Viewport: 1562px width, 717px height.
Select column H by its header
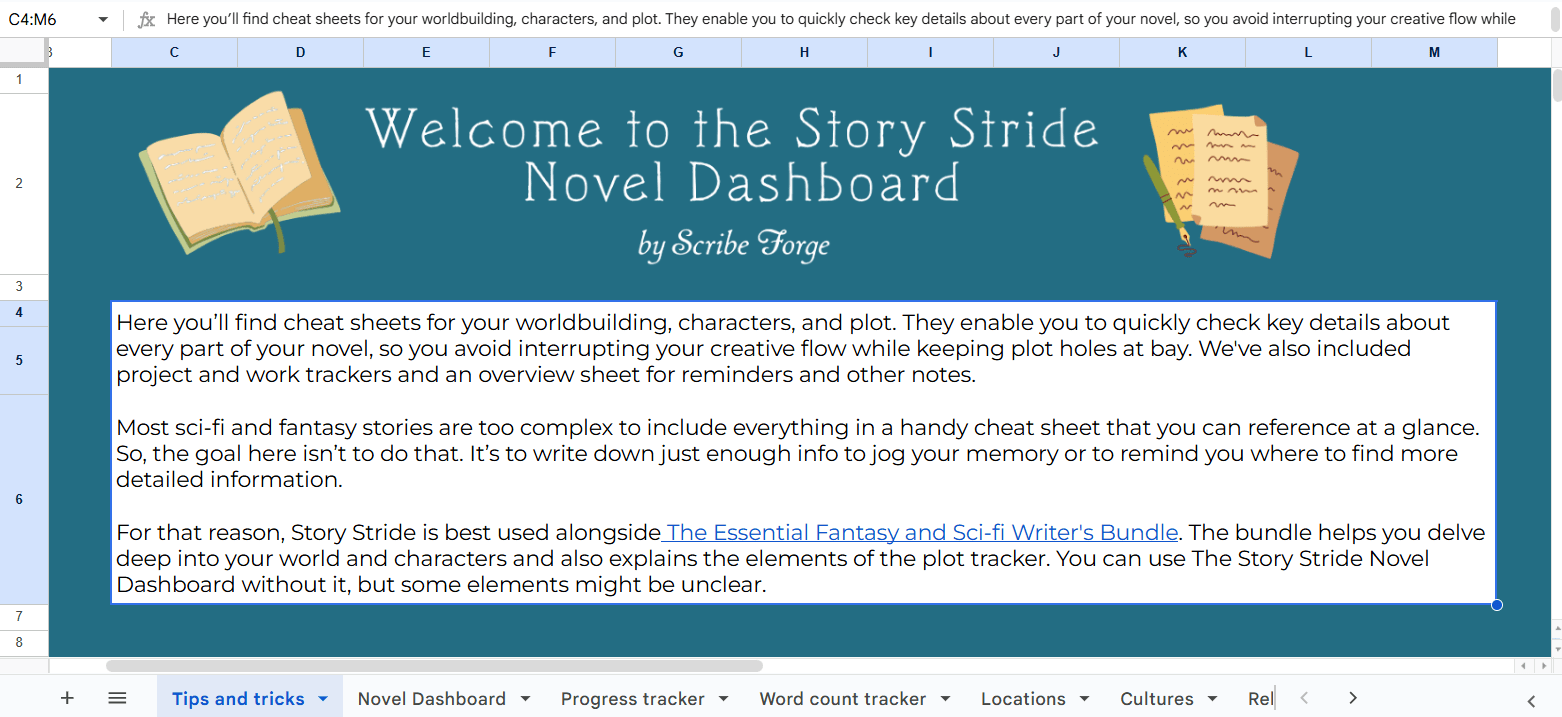(x=804, y=52)
